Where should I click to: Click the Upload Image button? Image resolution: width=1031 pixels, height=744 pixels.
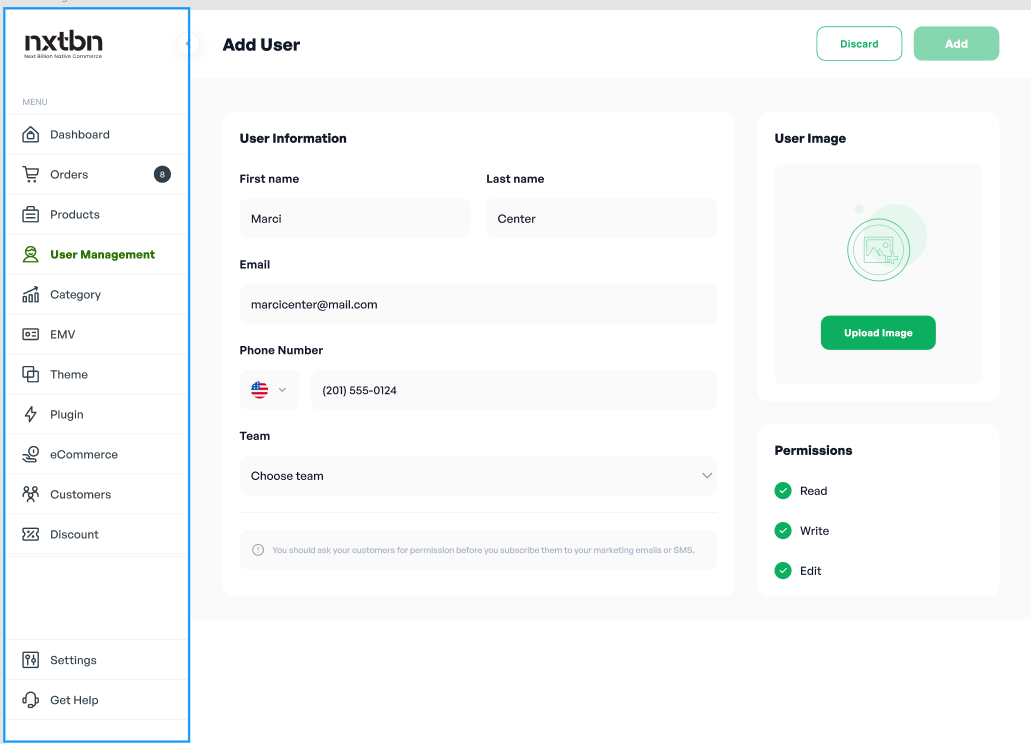tap(878, 333)
